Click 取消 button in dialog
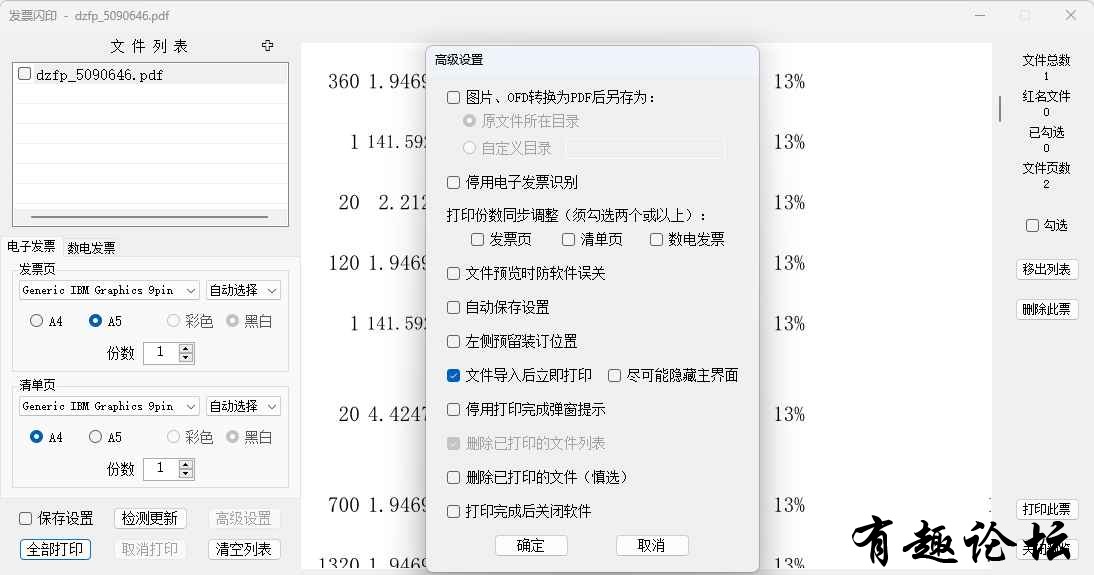The width and height of the screenshot is (1094, 575). coord(652,546)
